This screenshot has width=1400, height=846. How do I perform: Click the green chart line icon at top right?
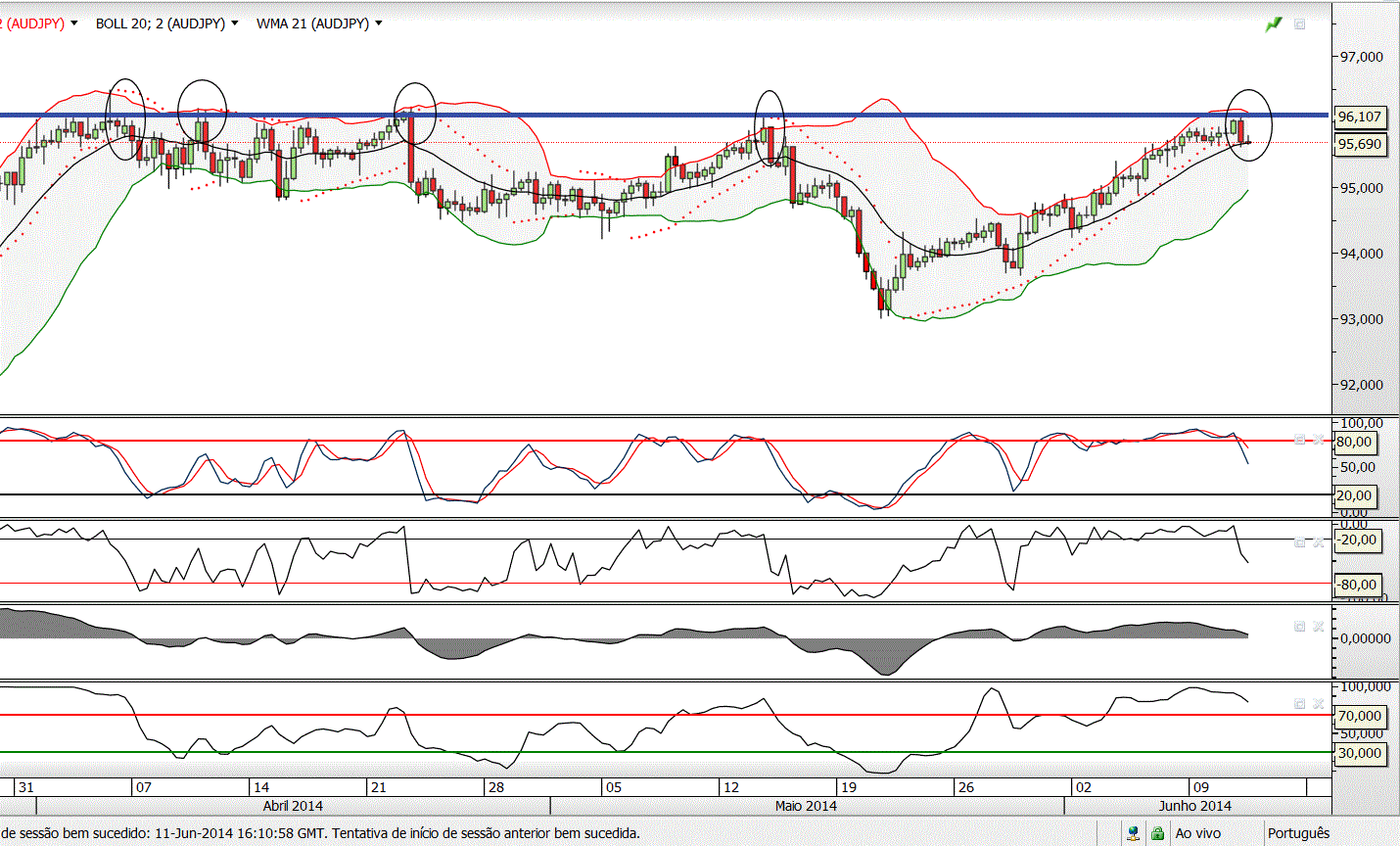pyautogui.click(x=1273, y=23)
